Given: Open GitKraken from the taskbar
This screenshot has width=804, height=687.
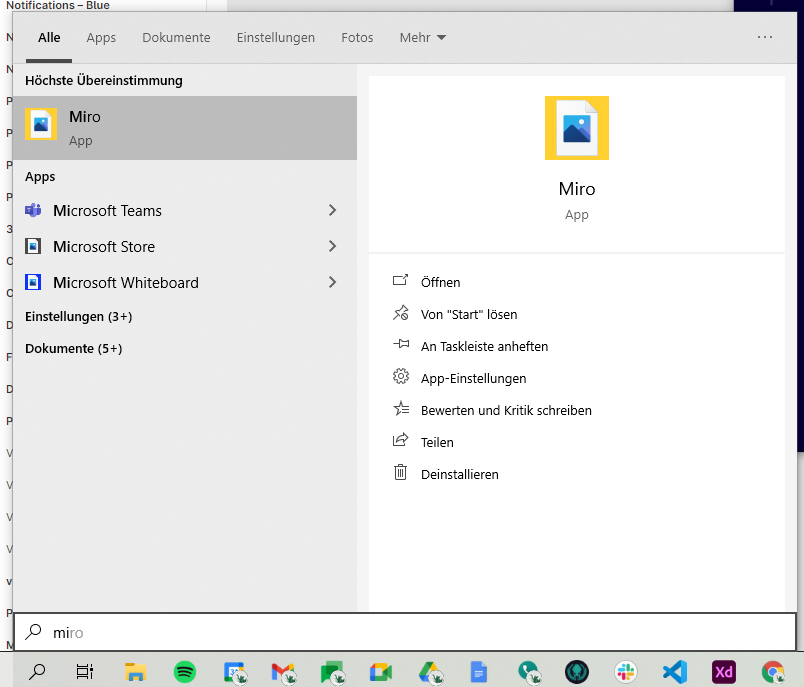Looking at the screenshot, I should [577, 672].
